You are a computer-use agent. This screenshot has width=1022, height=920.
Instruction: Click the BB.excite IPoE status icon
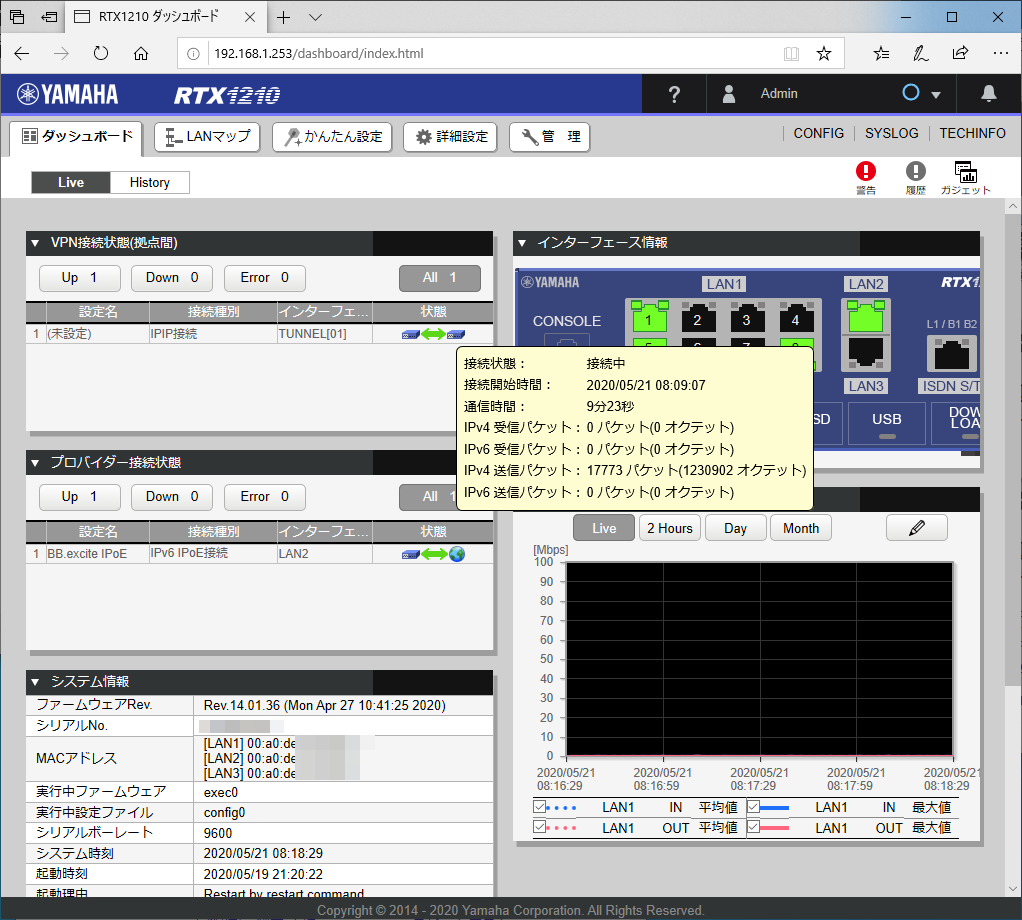click(433, 554)
